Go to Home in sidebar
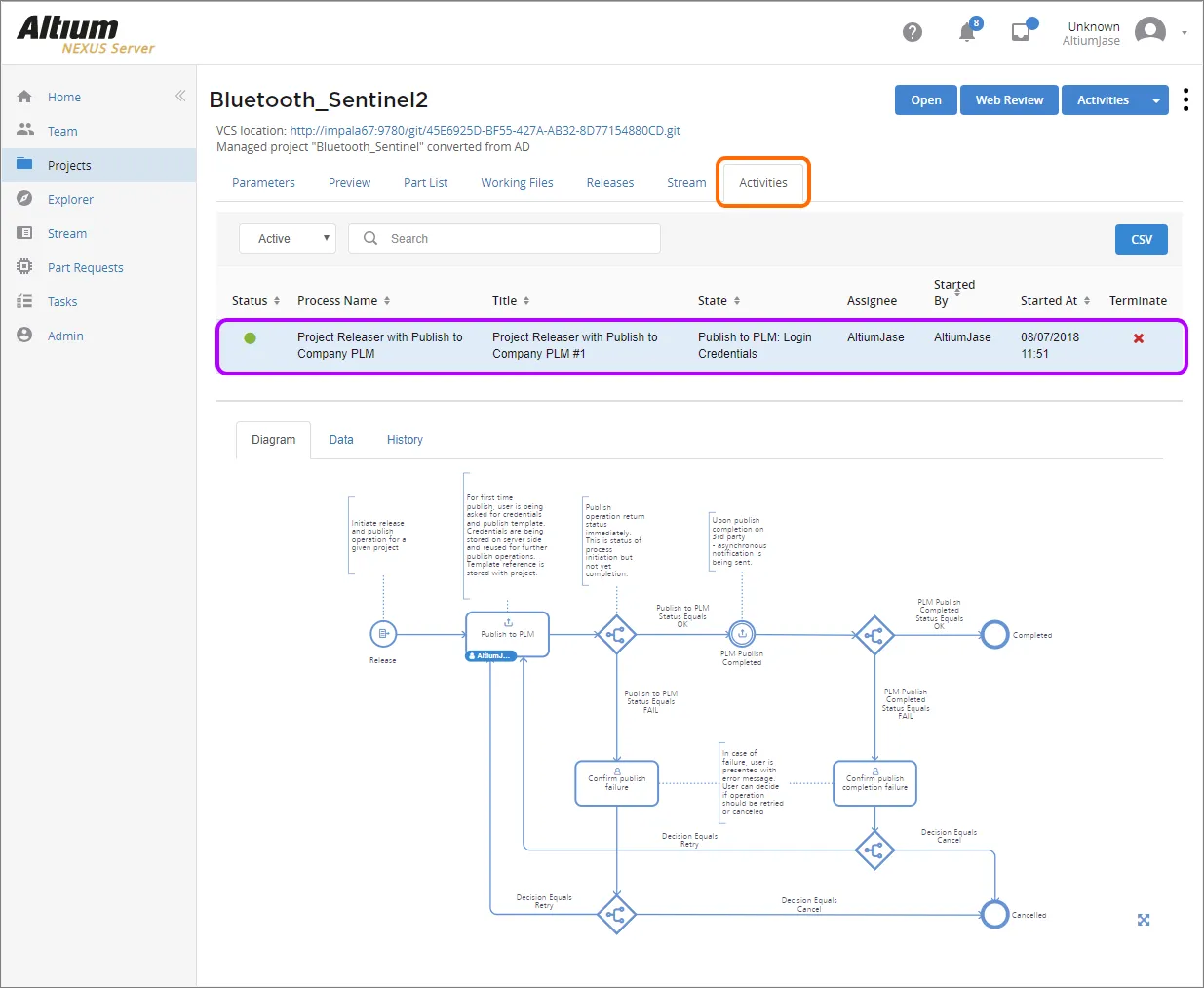The height and width of the screenshot is (988, 1204). pos(63,97)
